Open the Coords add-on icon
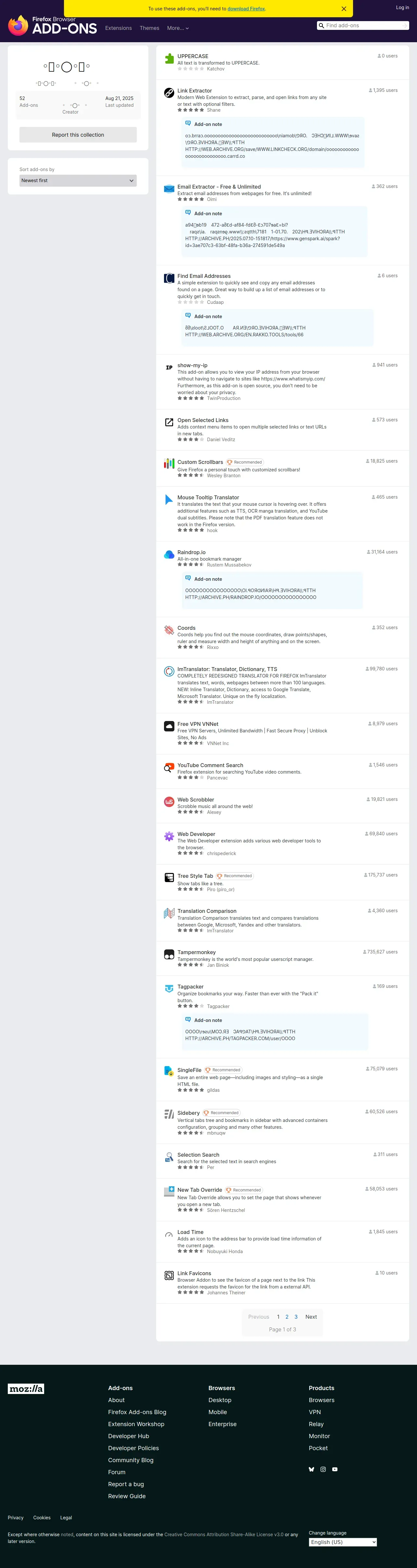The height and width of the screenshot is (1568, 417). click(169, 630)
